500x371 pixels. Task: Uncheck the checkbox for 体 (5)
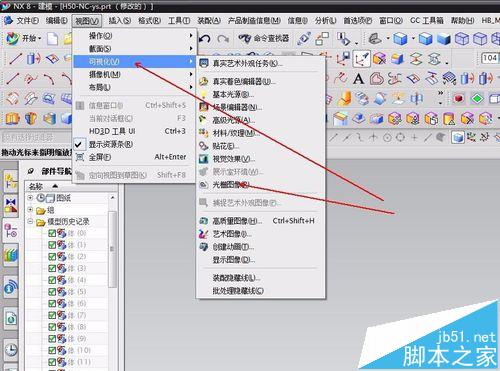[x=52, y=292]
